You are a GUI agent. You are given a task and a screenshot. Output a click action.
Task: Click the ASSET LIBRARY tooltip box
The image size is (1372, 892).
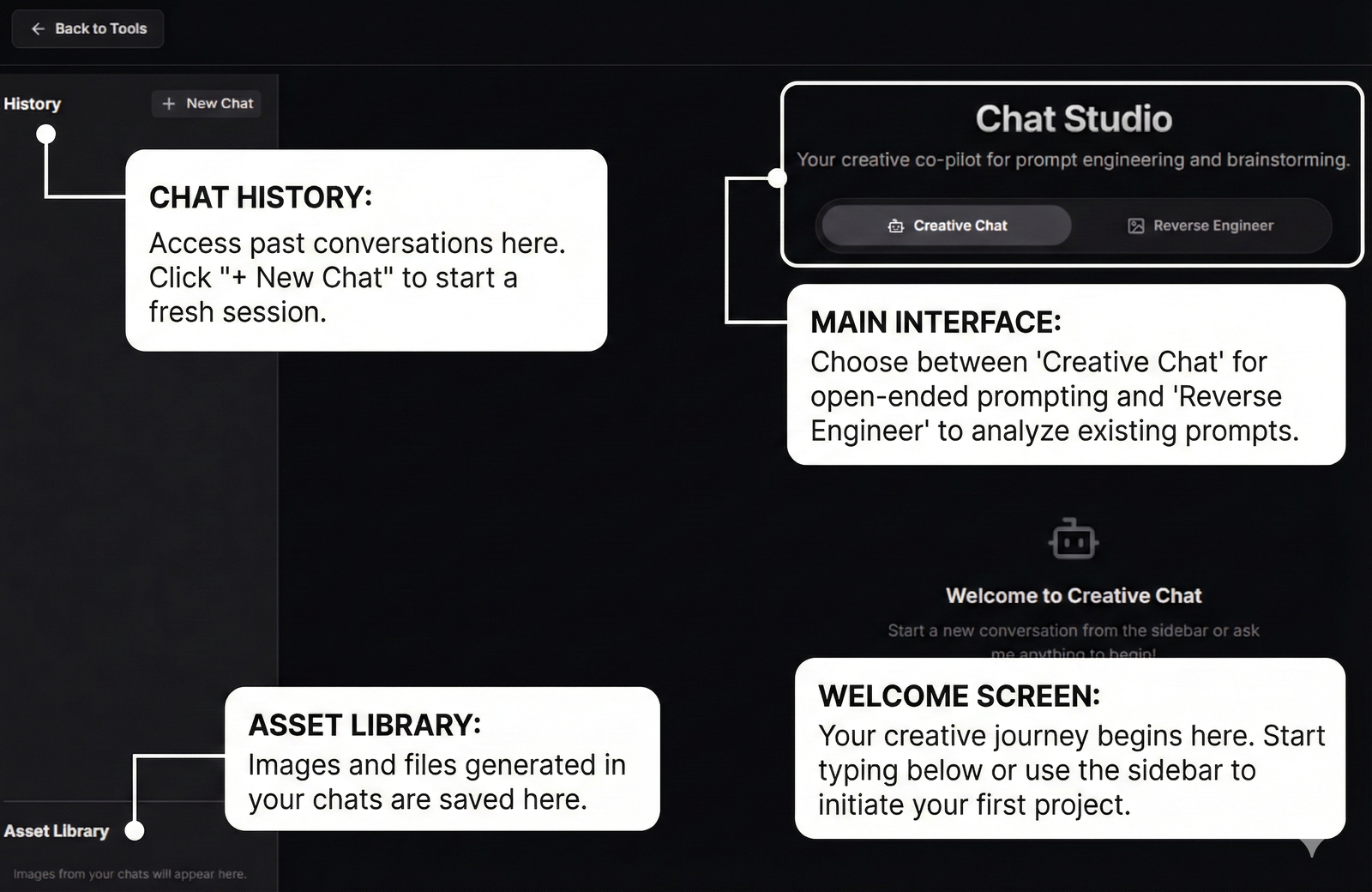tap(442, 759)
